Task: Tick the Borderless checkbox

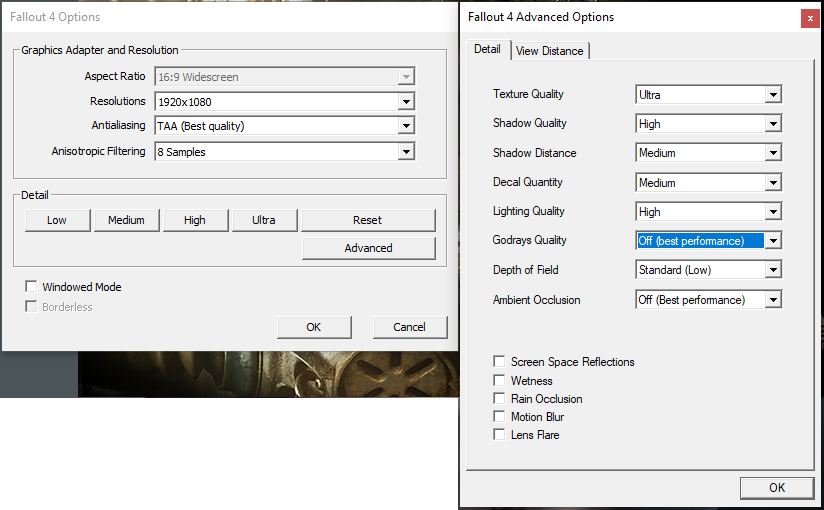Action: 32,307
